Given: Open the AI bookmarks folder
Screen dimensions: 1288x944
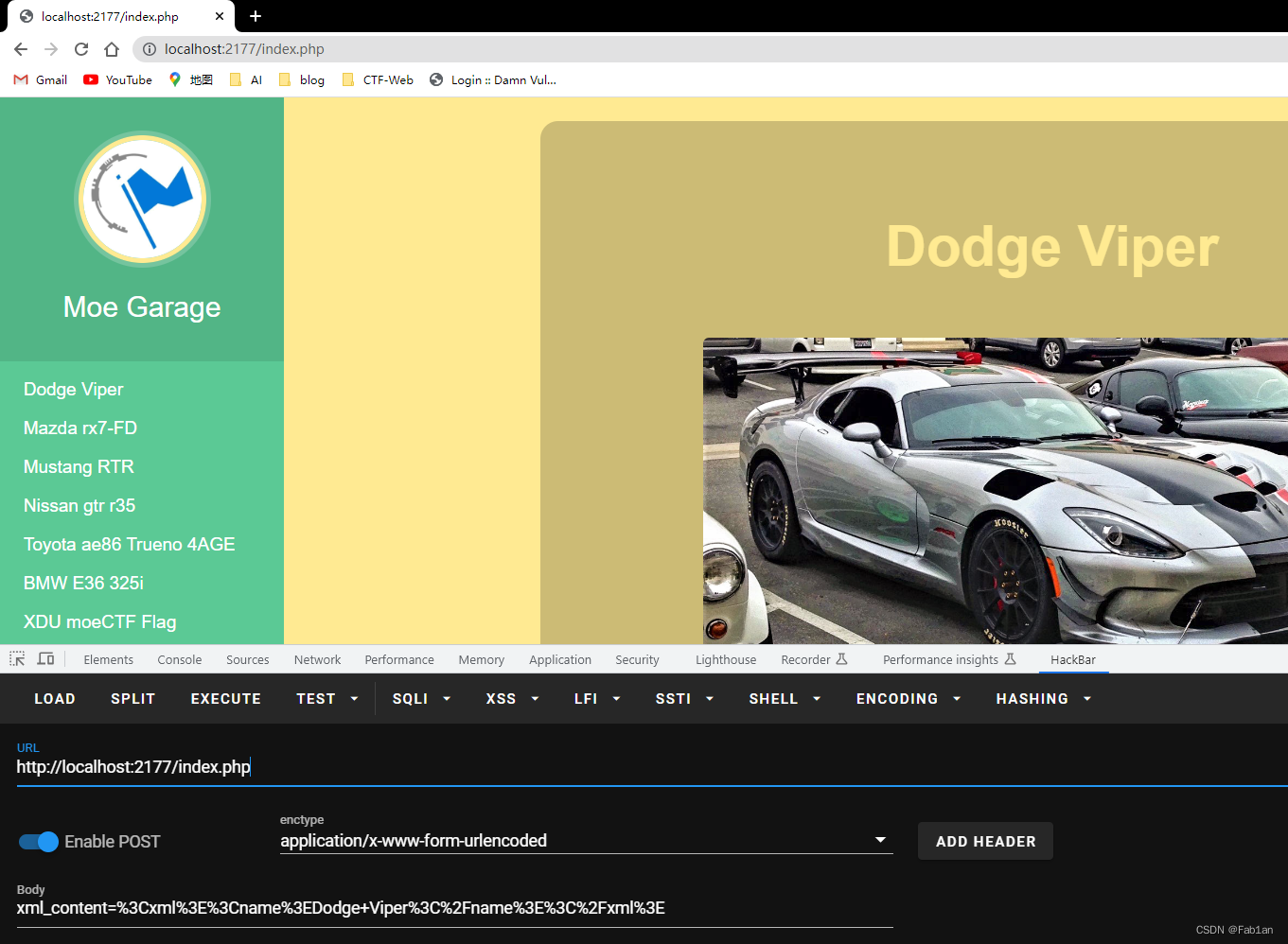Looking at the screenshot, I should 246,80.
